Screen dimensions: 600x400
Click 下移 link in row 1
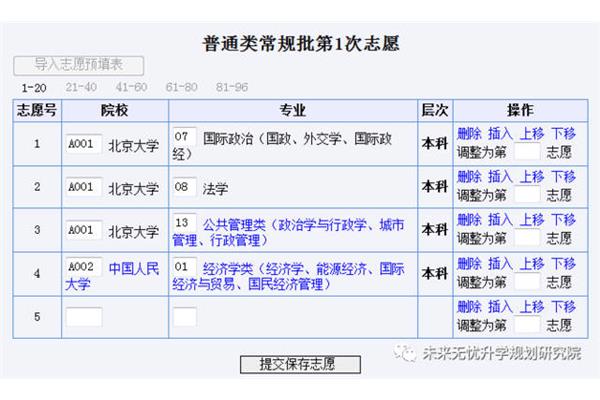[x=563, y=133]
